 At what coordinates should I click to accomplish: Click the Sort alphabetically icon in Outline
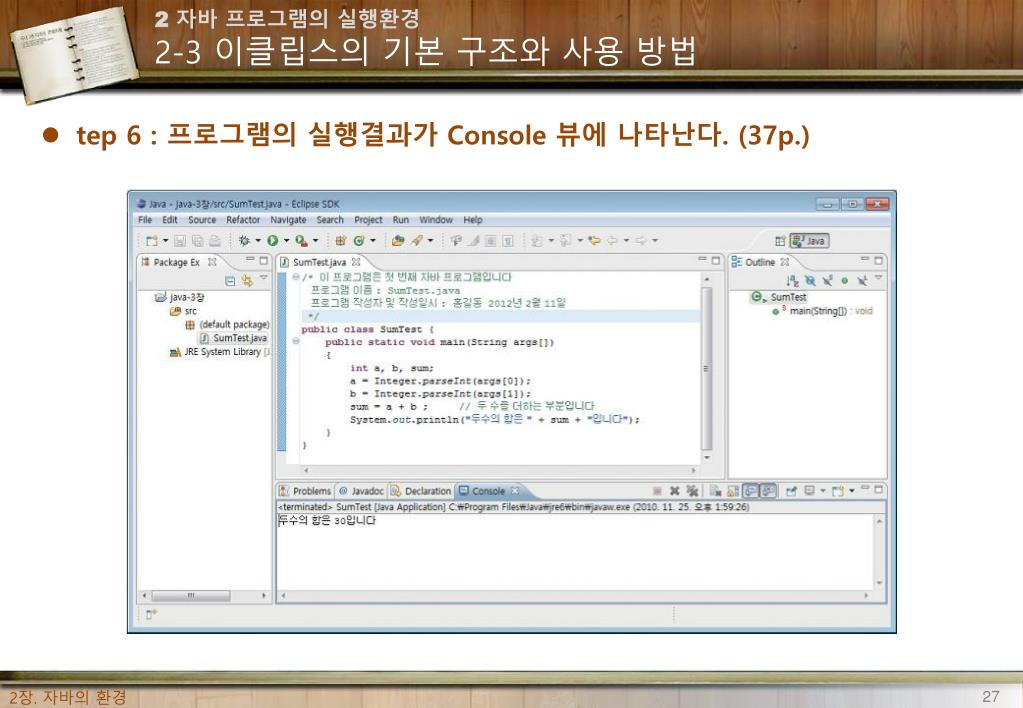pos(792,281)
